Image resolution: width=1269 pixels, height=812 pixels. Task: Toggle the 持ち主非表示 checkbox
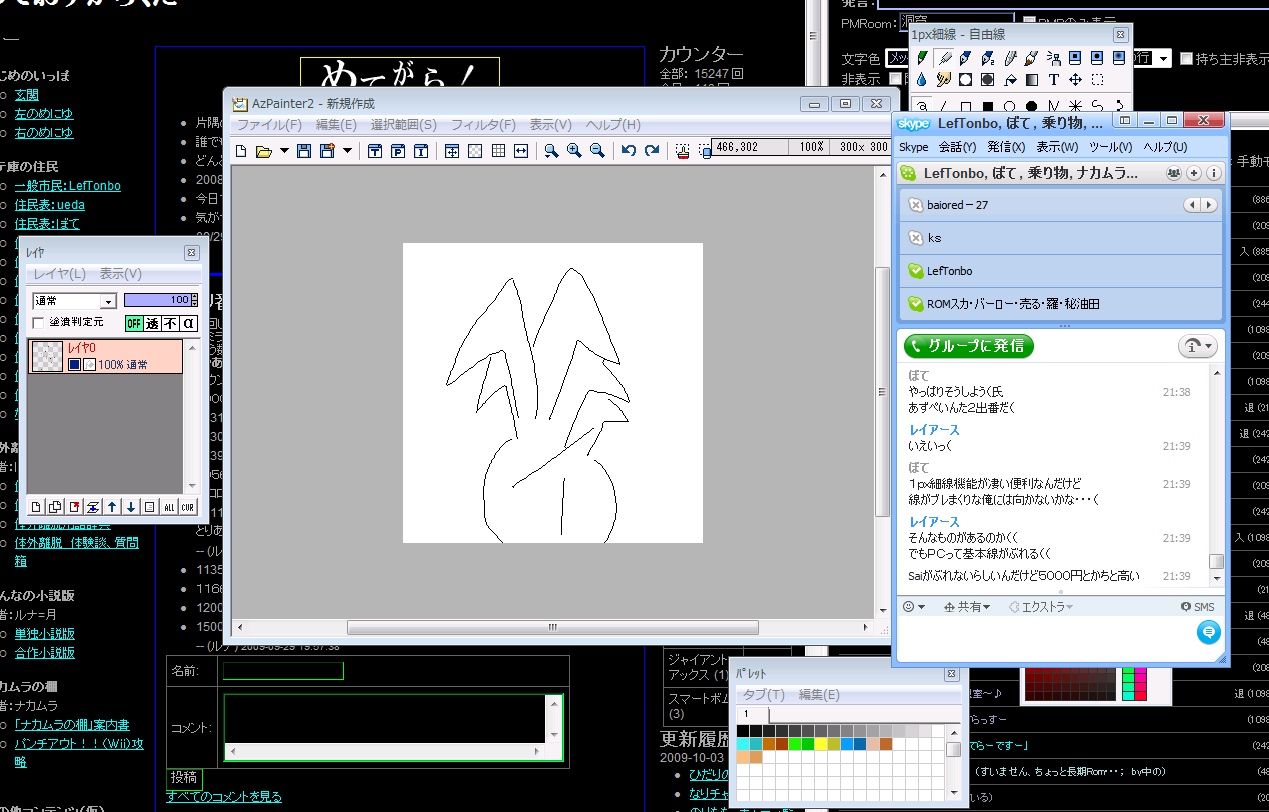coord(1186,59)
